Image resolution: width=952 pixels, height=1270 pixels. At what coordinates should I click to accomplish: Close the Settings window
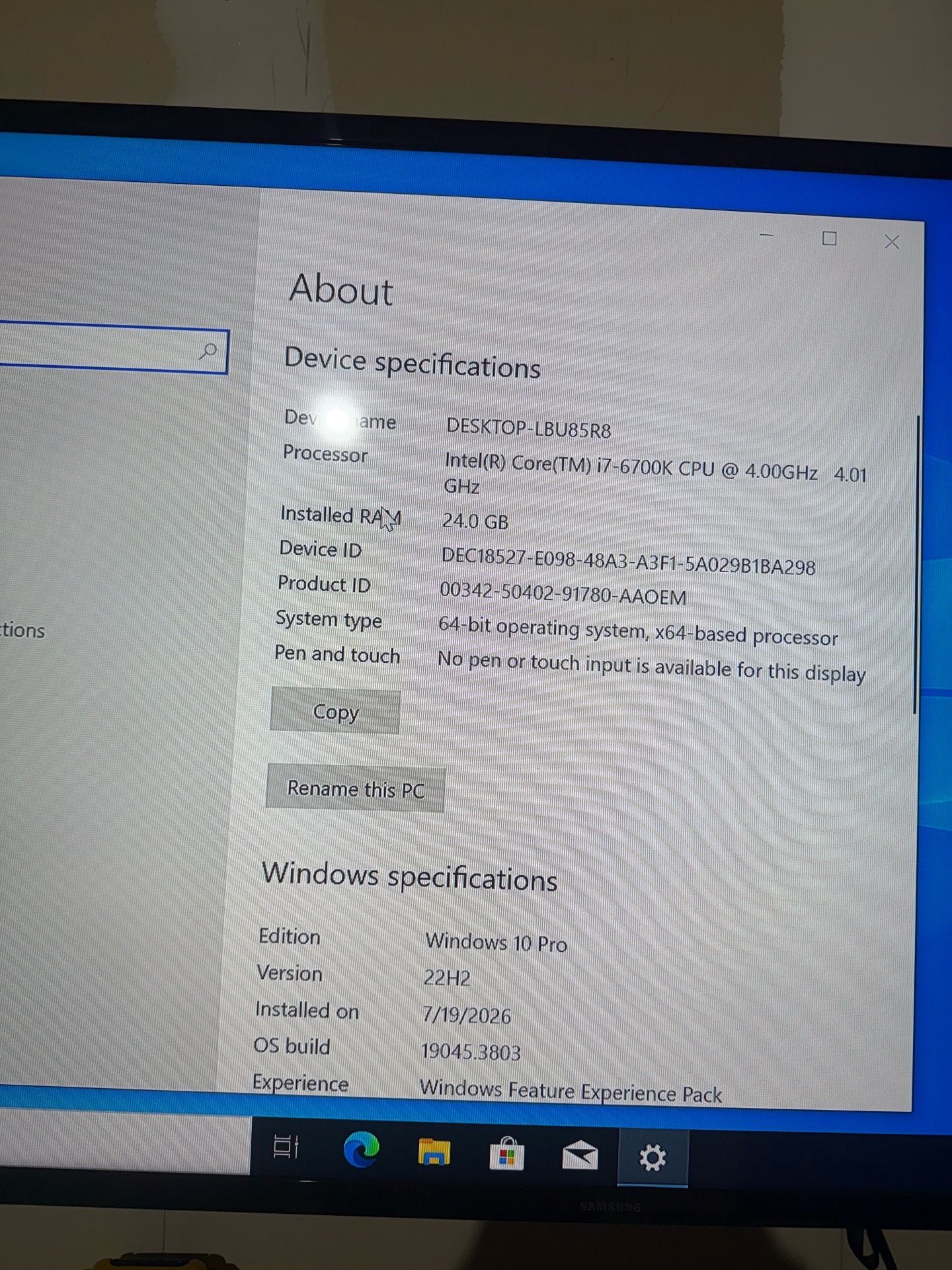892,242
